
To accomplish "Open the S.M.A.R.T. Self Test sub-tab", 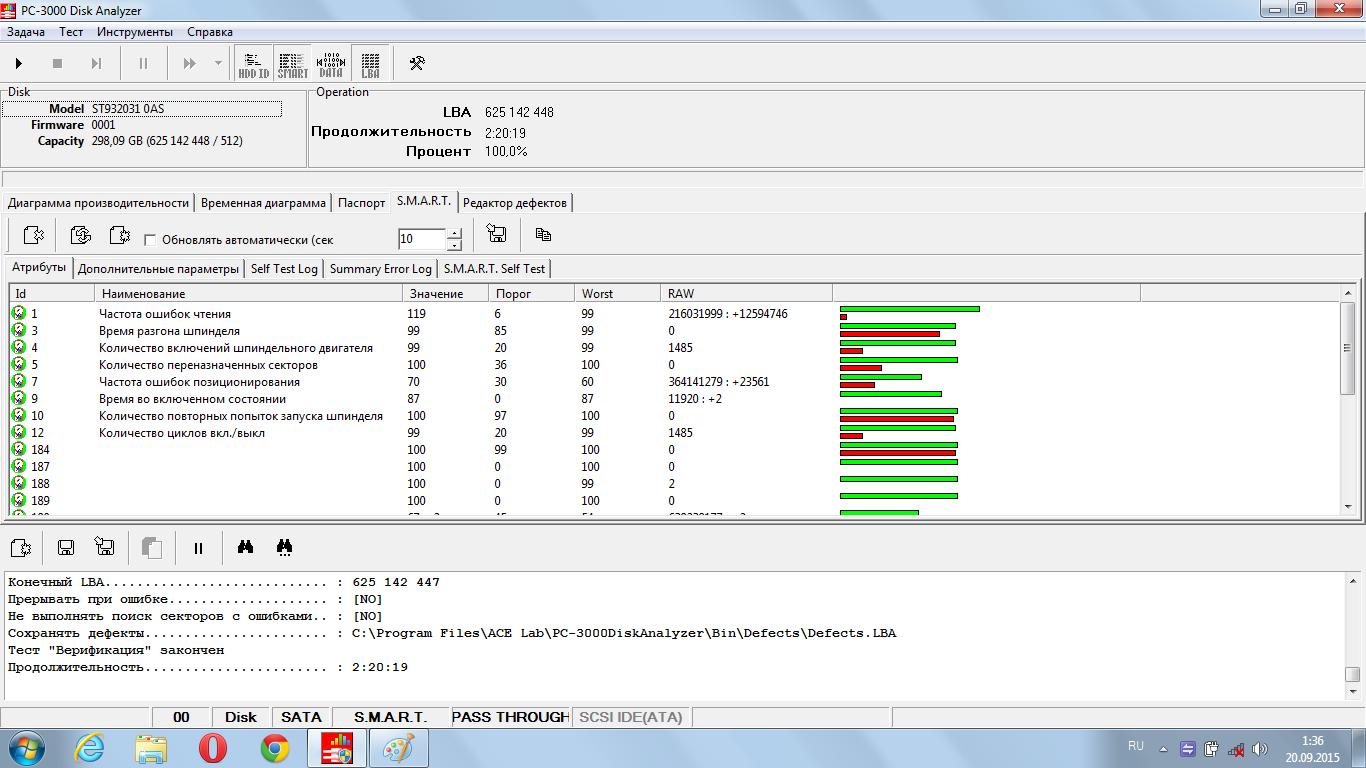I will pos(494,269).
